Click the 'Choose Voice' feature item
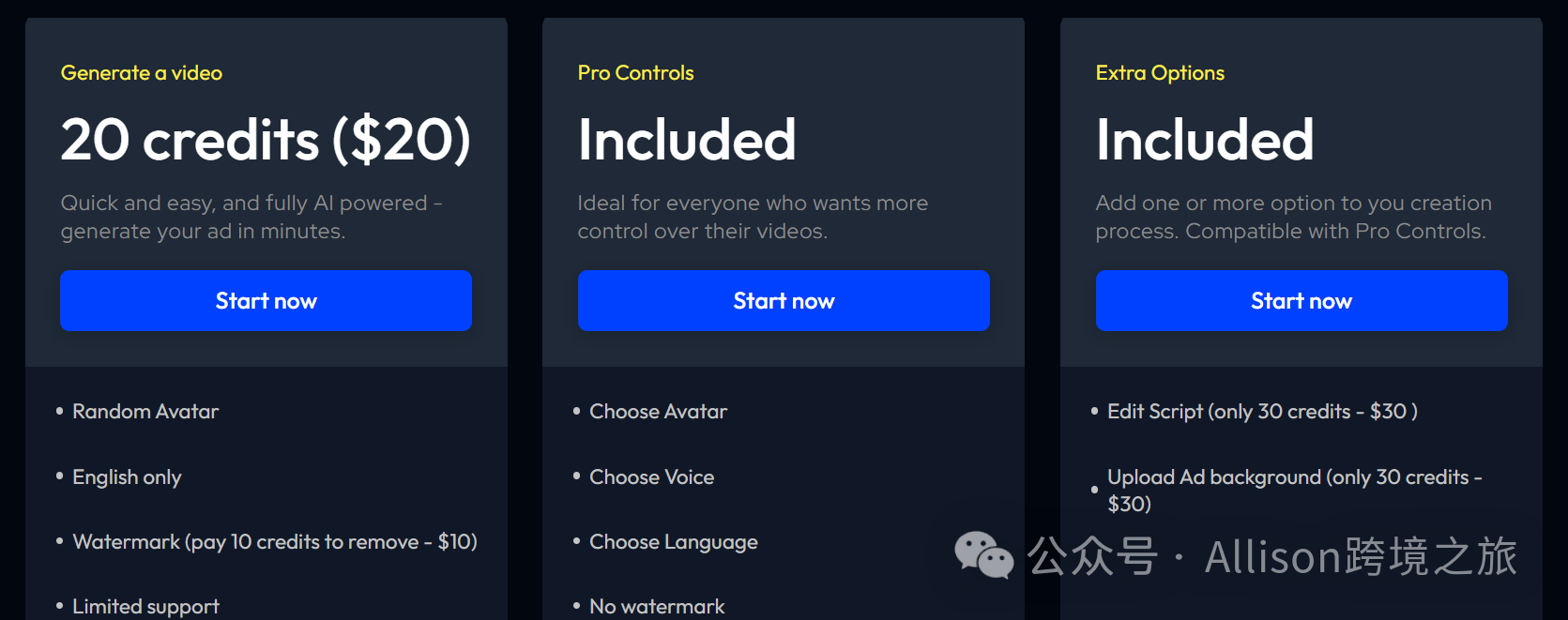 [x=651, y=477]
